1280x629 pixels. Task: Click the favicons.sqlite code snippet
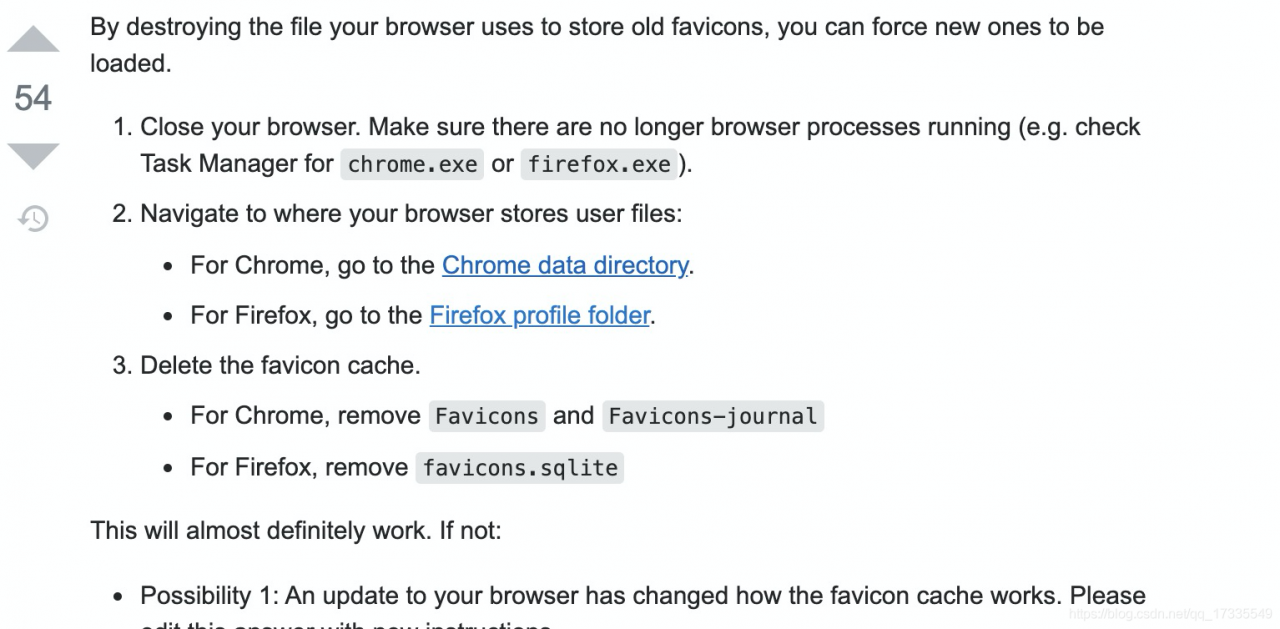(520, 467)
